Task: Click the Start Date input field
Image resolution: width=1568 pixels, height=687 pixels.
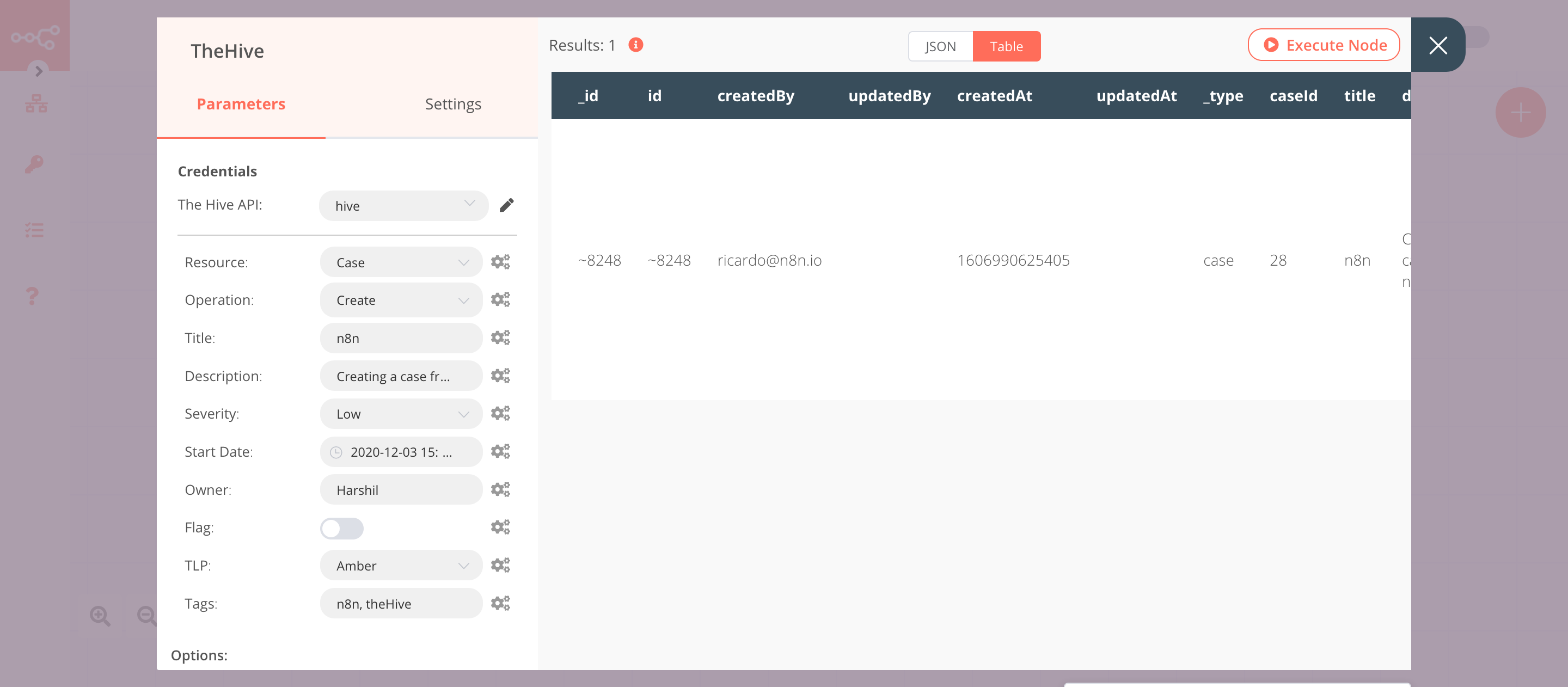Action: pyautogui.click(x=400, y=451)
